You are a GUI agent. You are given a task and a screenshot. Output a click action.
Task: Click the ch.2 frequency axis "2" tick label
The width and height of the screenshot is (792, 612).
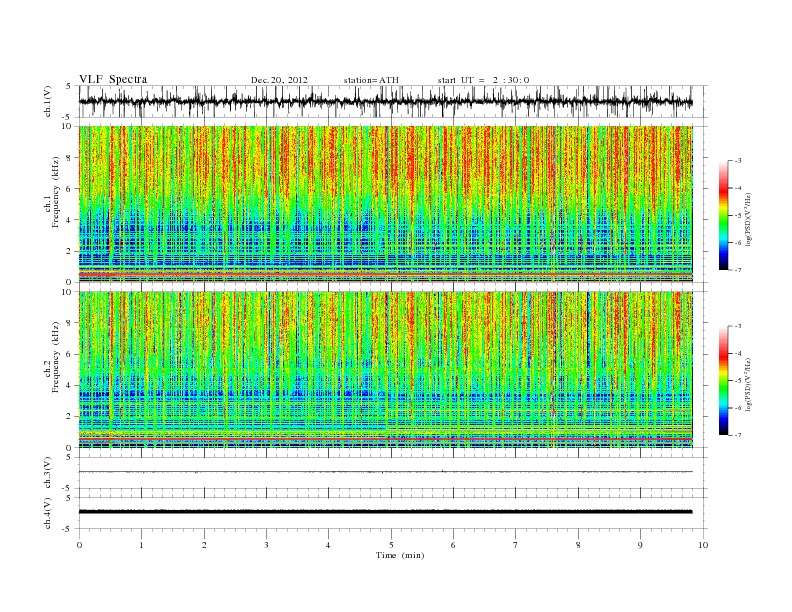[70, 417]
